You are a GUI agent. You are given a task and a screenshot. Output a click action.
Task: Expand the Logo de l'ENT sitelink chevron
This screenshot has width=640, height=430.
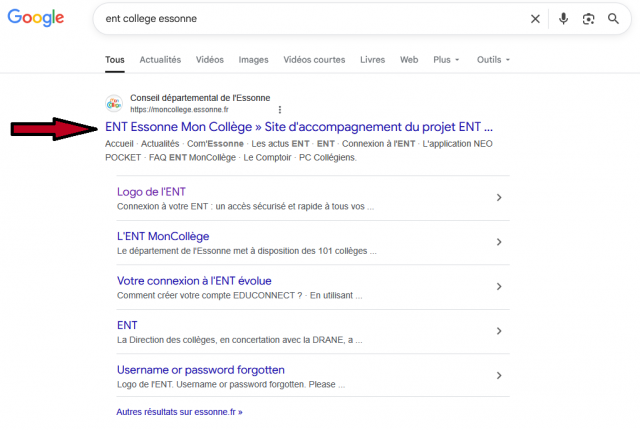click(498, 198)
